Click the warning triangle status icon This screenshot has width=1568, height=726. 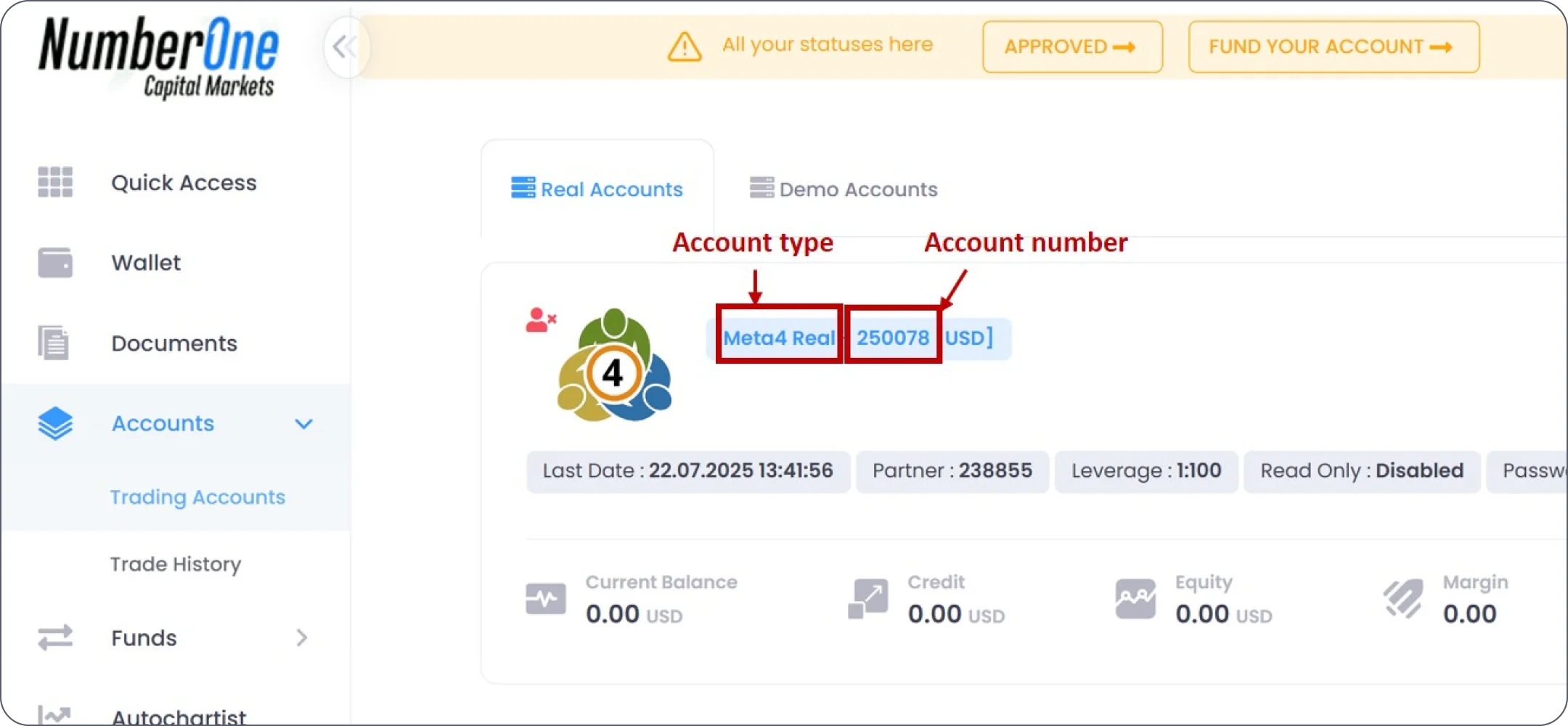tap(684, 47)
